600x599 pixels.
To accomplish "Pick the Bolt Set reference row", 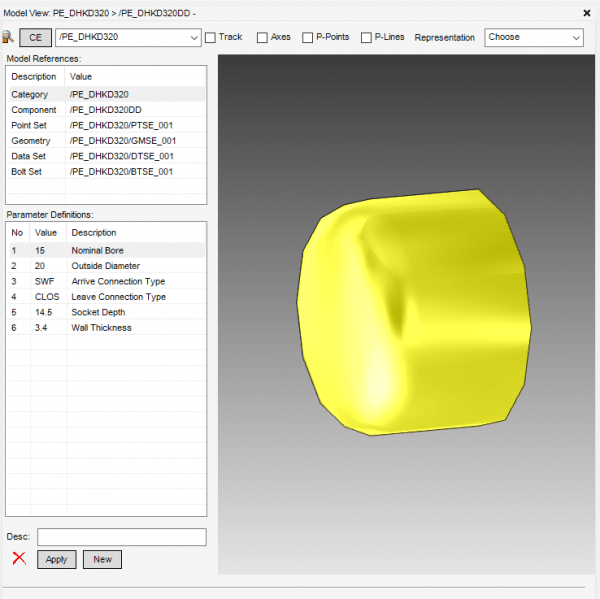I will pyautogui.click(x=106, y=172).
